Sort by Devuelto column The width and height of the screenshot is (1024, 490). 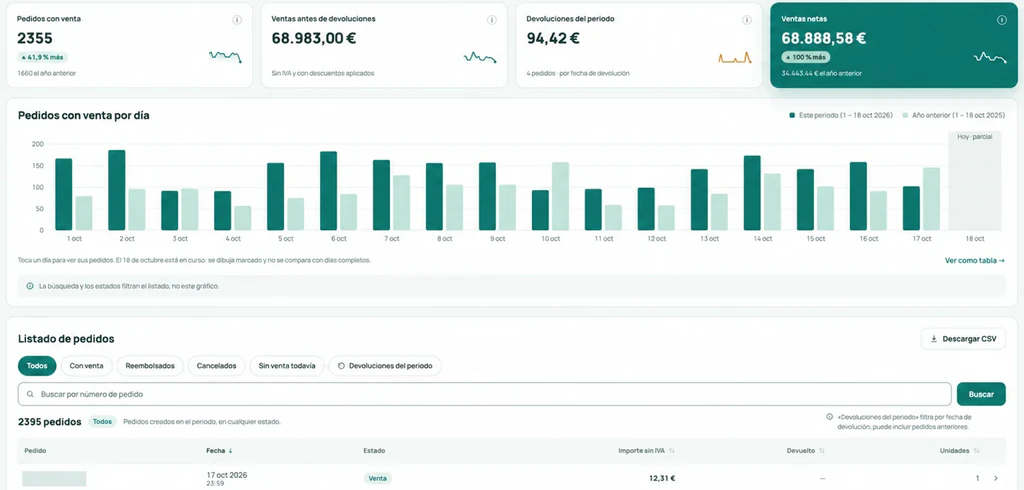(x=822, y=451)
